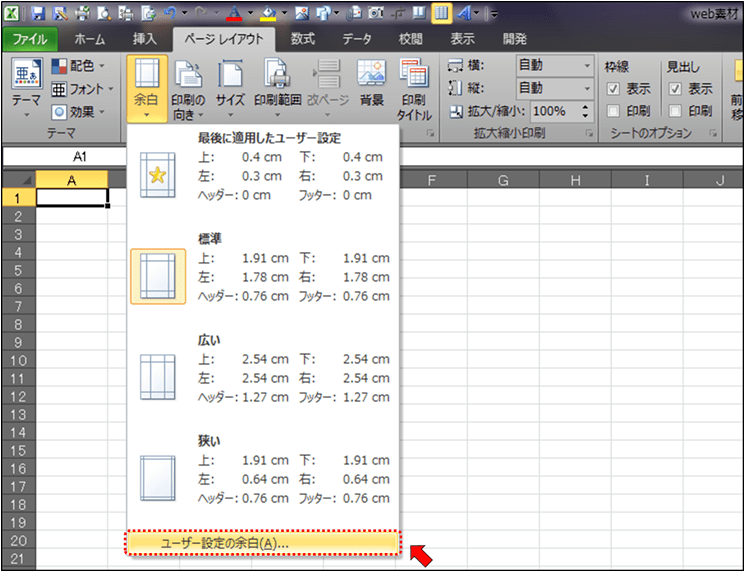Click the Redo arrow icon

(x=201, y=13)
